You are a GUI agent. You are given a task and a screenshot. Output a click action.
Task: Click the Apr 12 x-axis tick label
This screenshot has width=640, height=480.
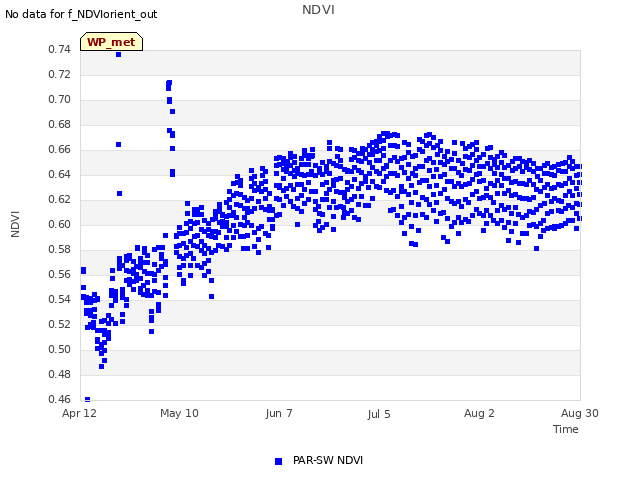point(79,413)
